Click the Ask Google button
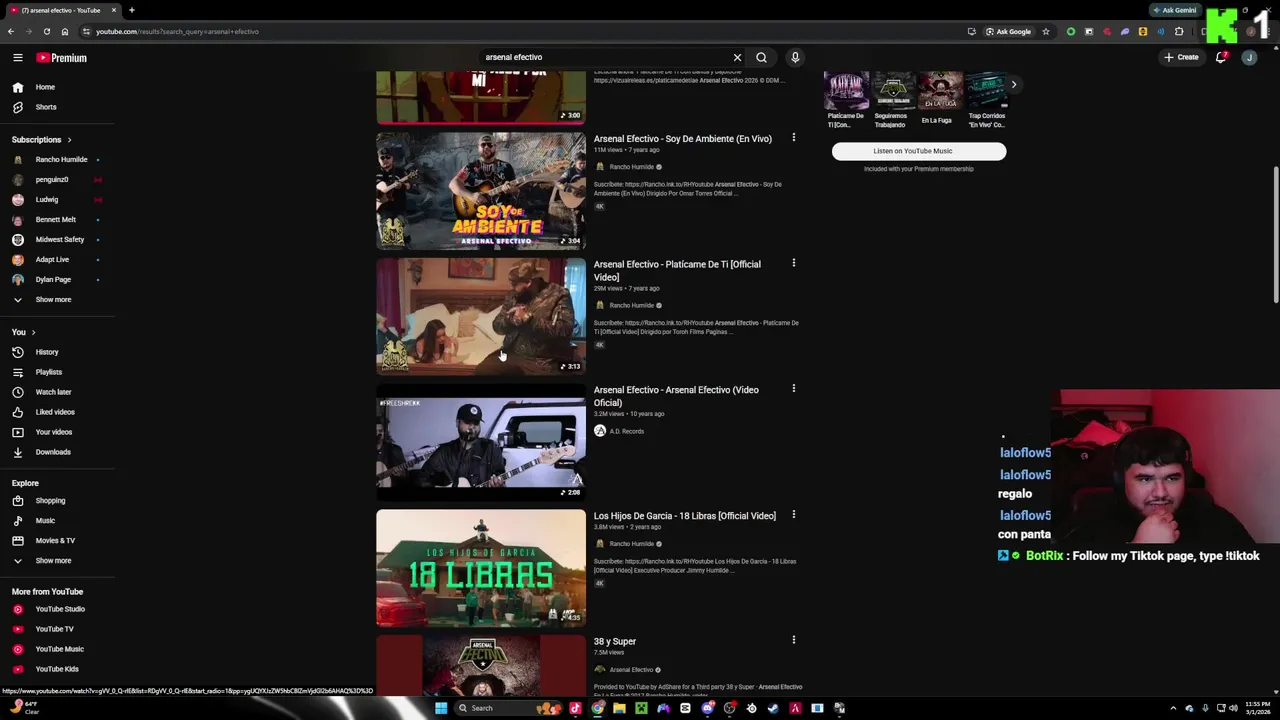The width and height of the screenshot is (1280, 720). (1008, 31)
